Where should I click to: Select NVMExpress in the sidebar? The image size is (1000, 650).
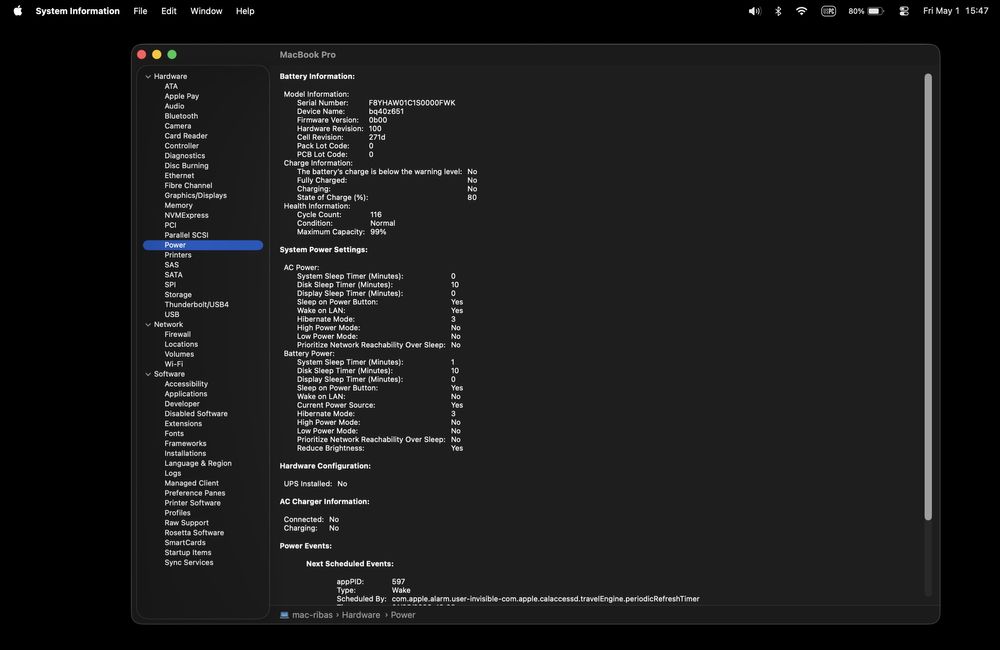(x=186, y=215)
